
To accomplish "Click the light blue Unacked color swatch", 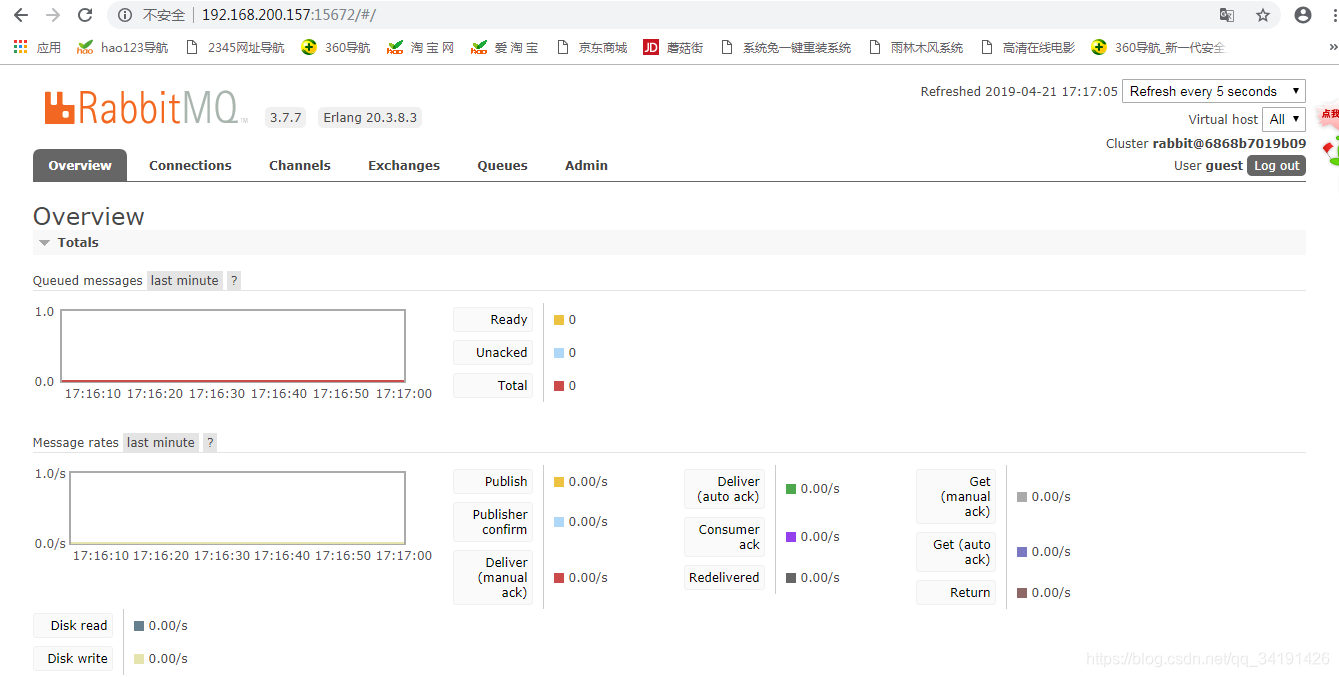I will 559,353.
